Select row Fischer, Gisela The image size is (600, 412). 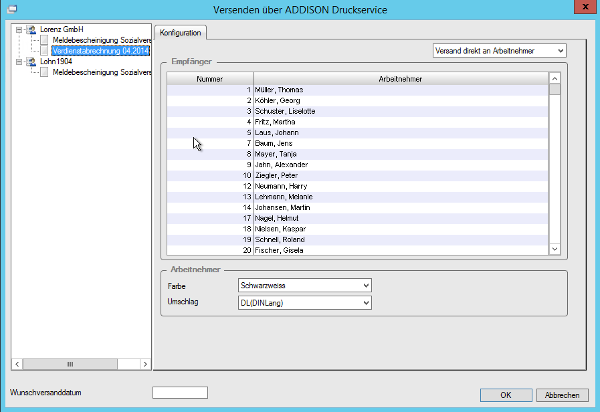pos(357,250)
